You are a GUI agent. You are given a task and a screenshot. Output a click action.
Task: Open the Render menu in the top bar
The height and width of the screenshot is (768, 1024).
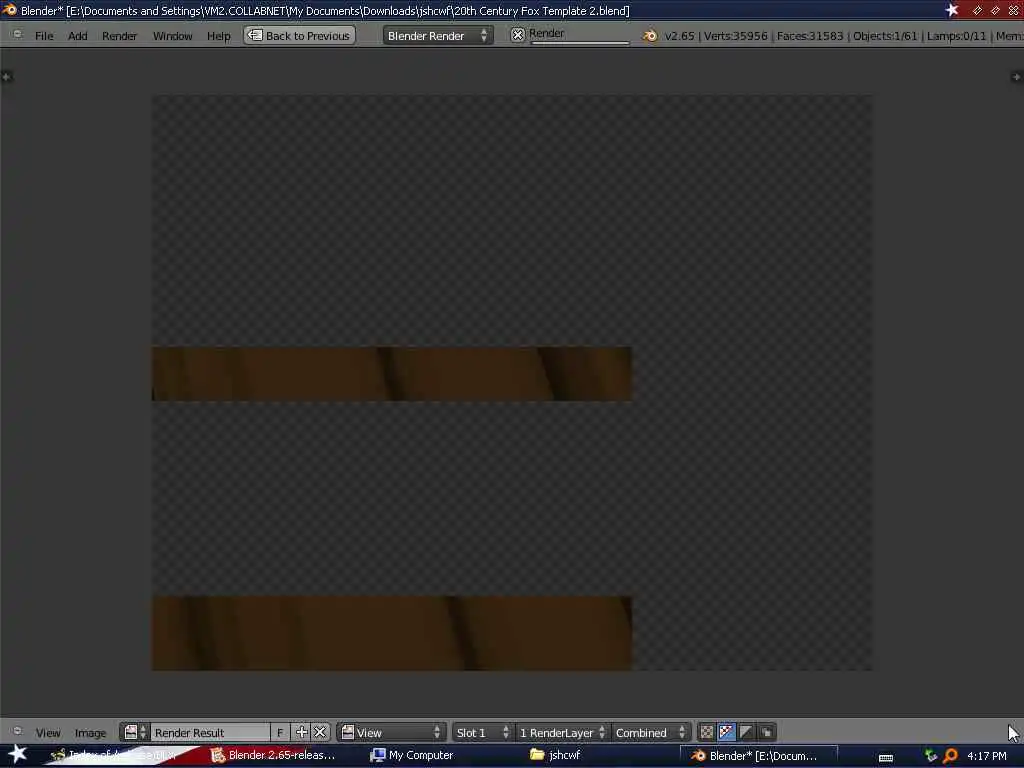[119, 36]
